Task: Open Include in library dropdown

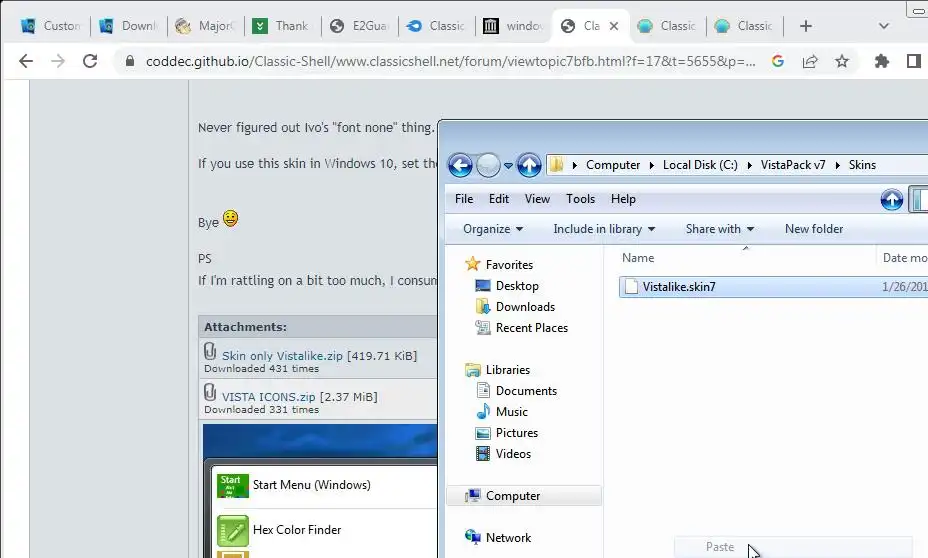Action: [604, 229]
